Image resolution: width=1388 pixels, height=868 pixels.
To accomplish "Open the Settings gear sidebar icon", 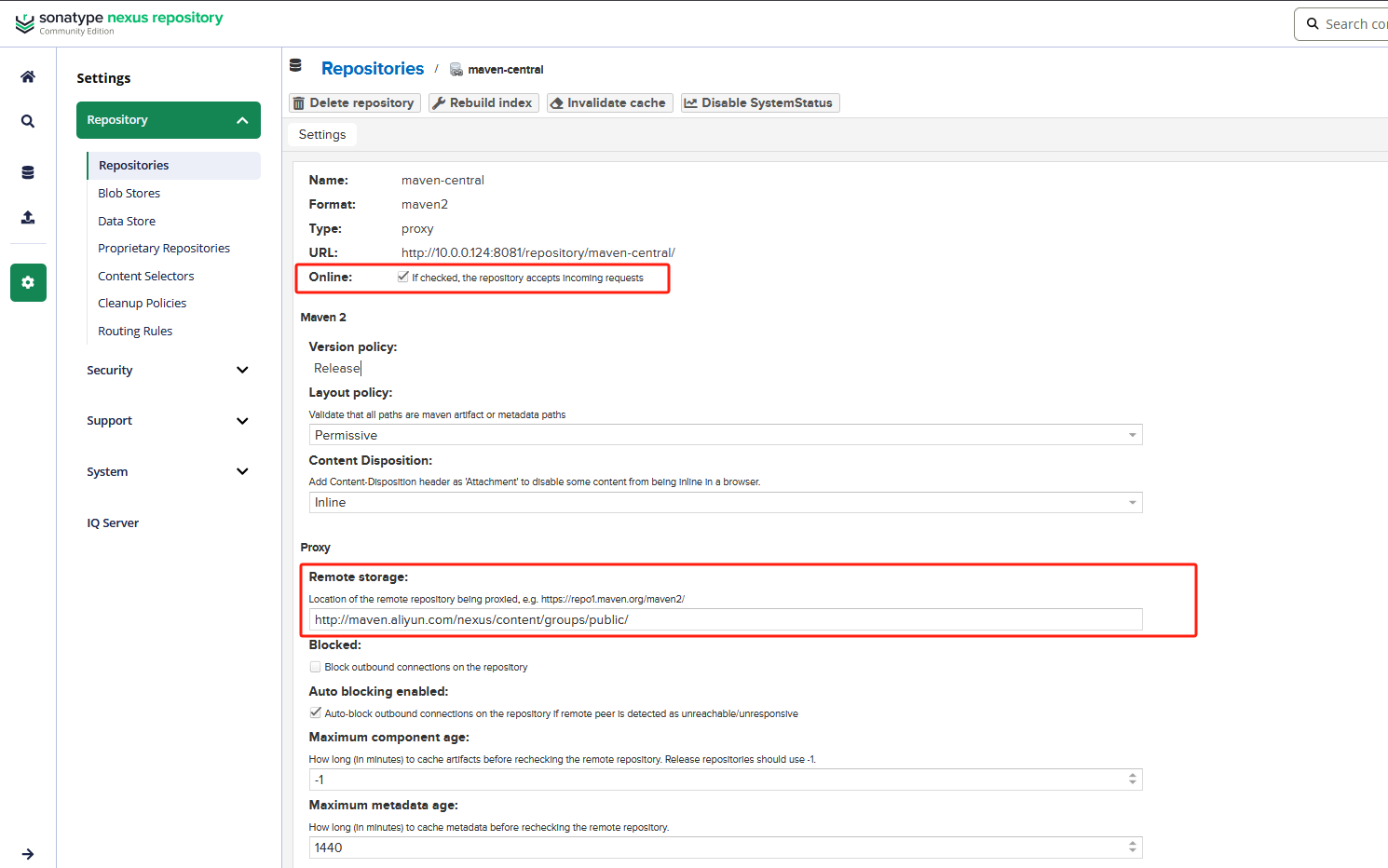I will [28, 282].
